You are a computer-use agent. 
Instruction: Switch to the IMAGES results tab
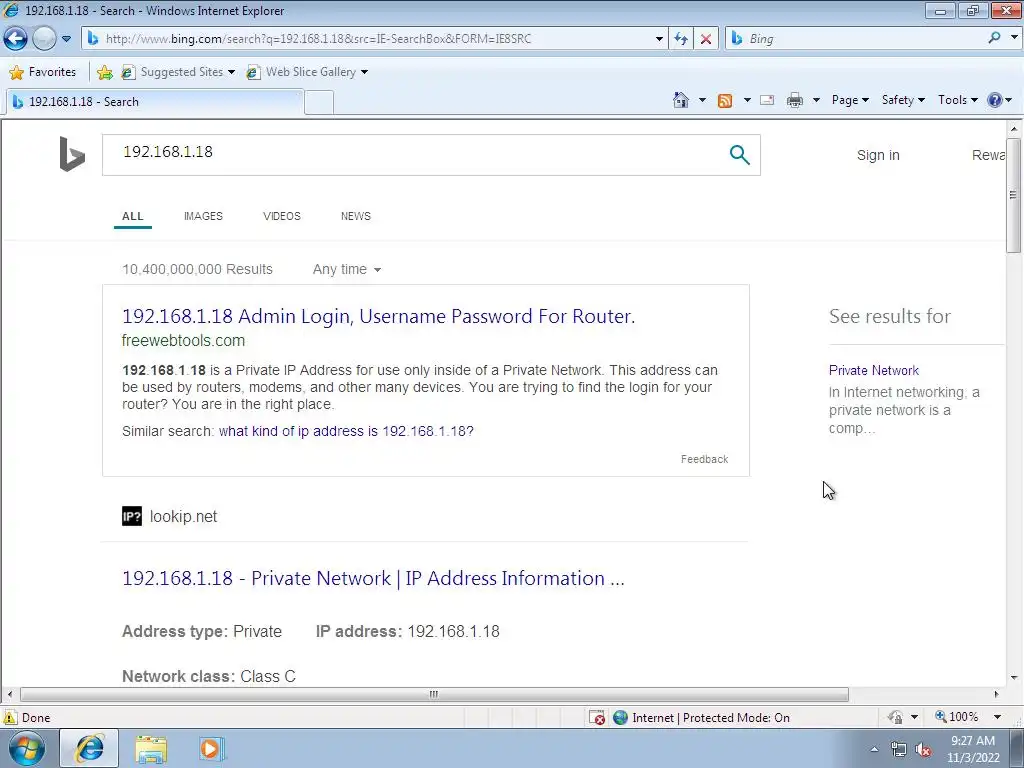[x=203, y=216]
